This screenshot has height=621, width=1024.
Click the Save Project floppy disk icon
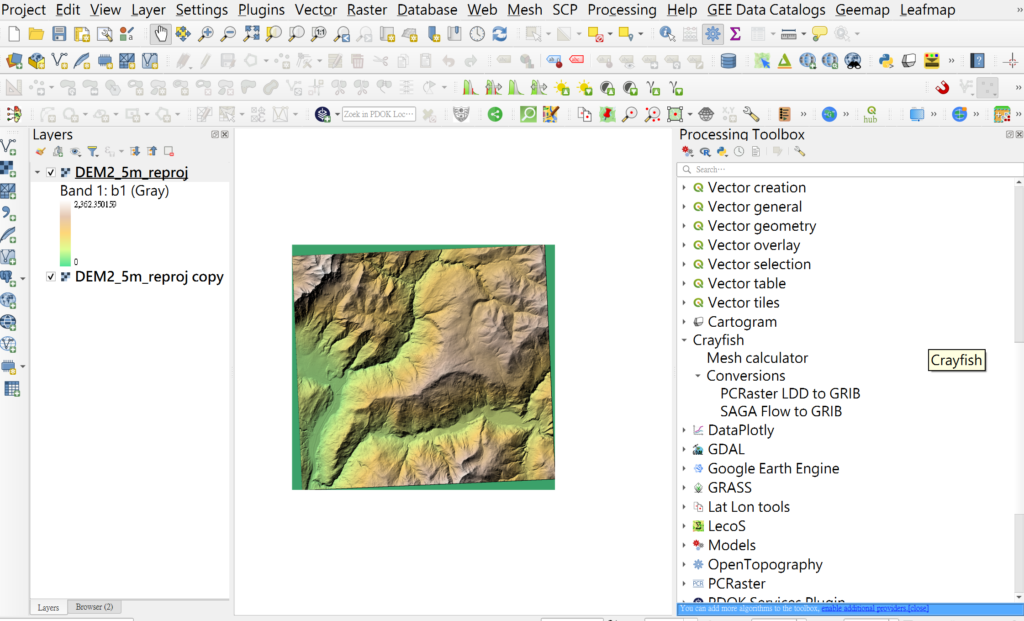[x=59, y=34]
